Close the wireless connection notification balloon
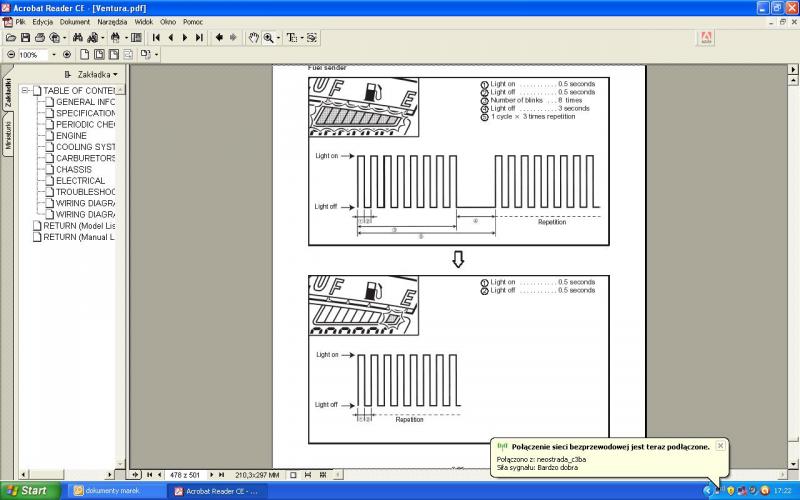This screenshot has width=800, height=500. 720,446
